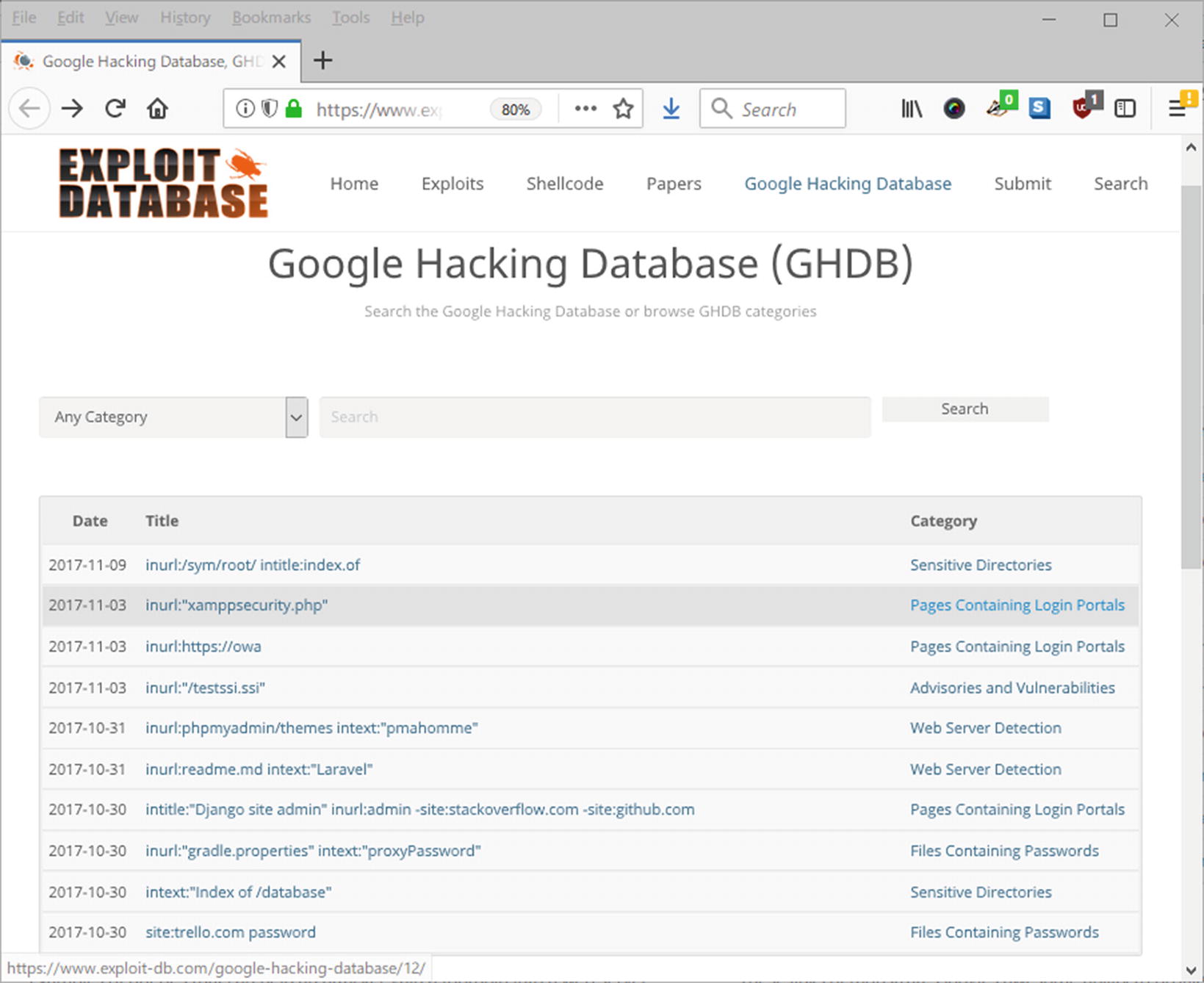
Task: Open Pages Containing Login Portals for xamppsecurity row
Action: (1017, 605)
